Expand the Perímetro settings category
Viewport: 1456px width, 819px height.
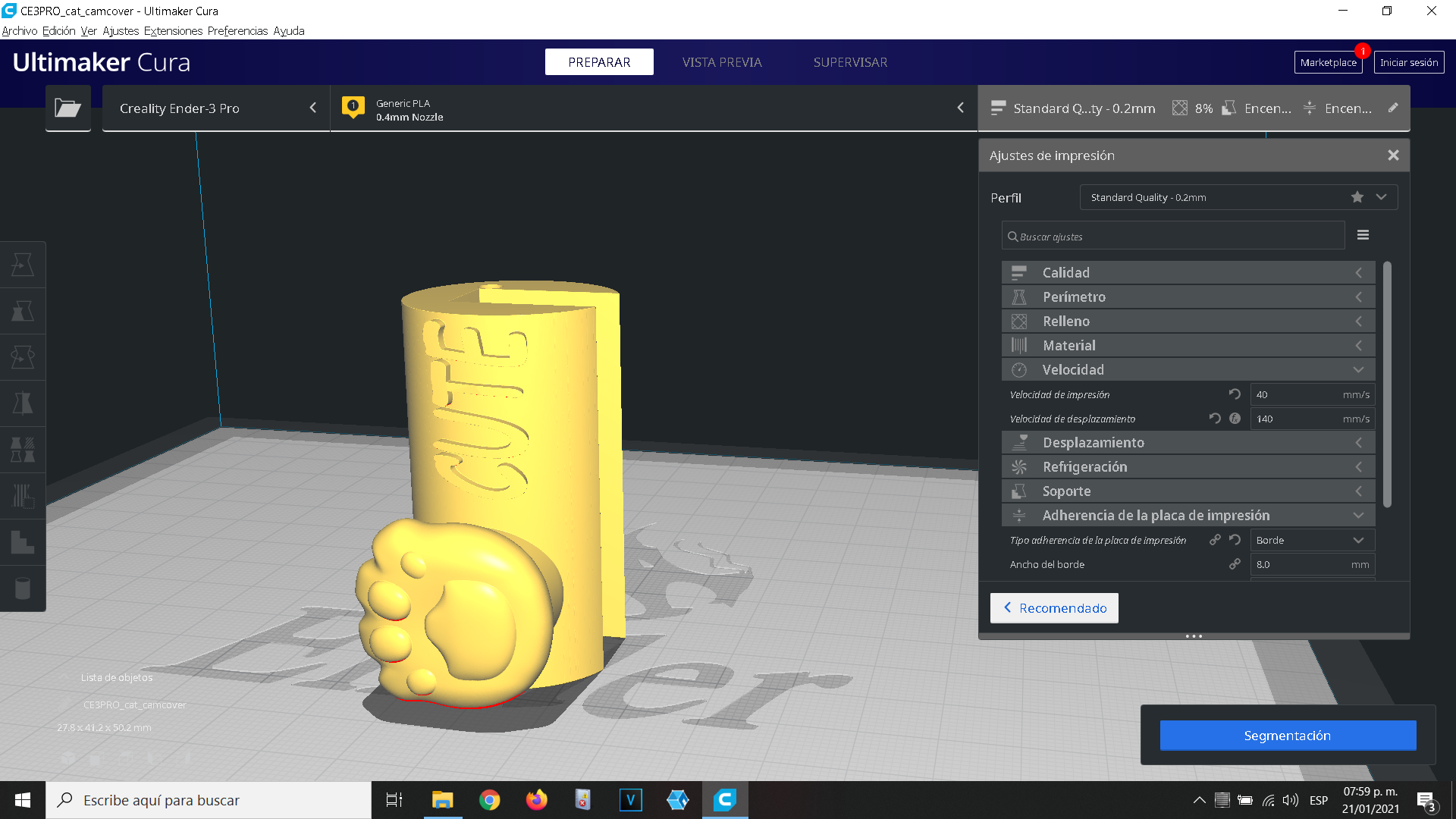pyautogui.click(x=1188, y=297)
